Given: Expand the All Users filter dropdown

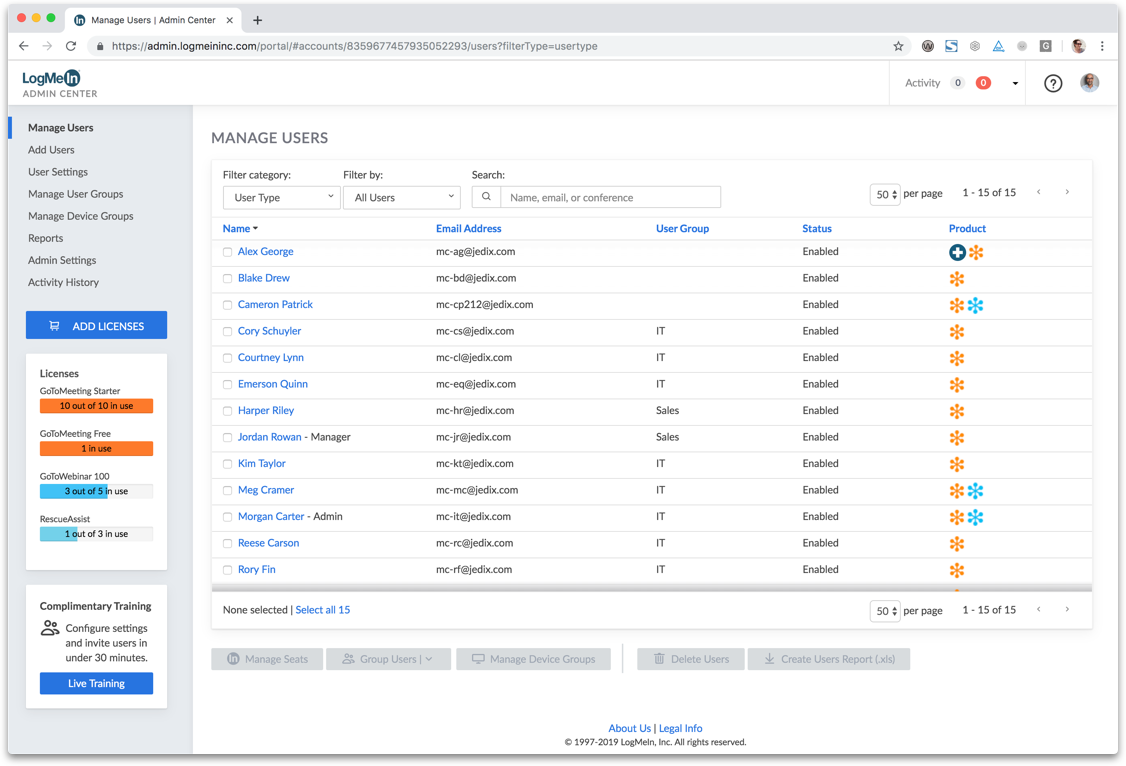Looking at the screenshot, I should tap(401, 198).
